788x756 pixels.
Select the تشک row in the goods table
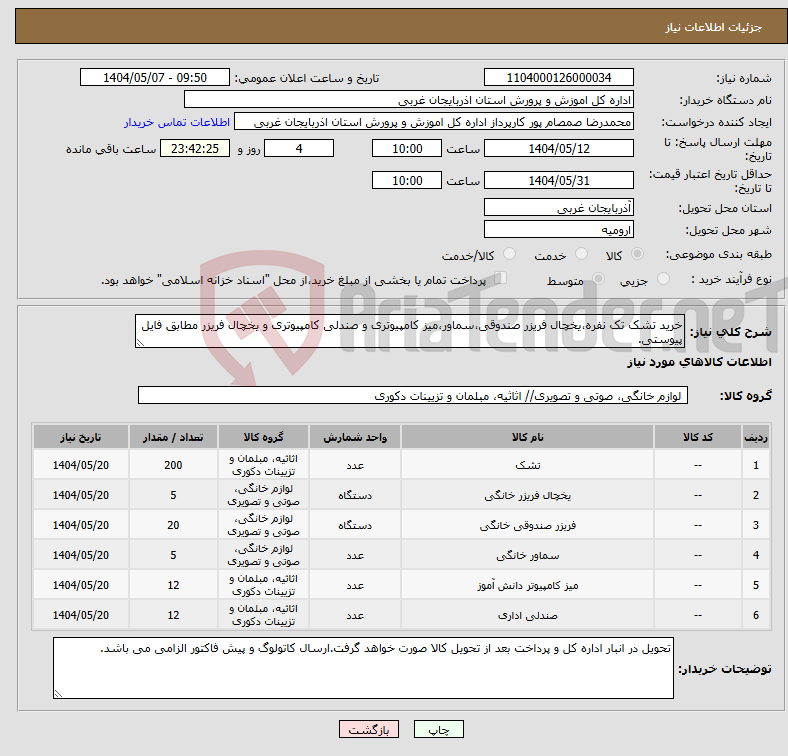point(526,465)
